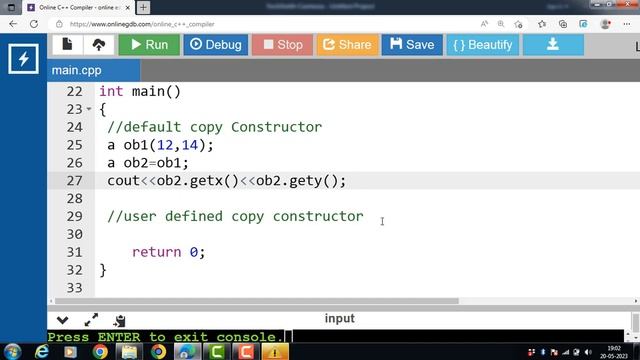Add this page to favorites
Viewport: 640px width, 360px height.
[519, 24]
